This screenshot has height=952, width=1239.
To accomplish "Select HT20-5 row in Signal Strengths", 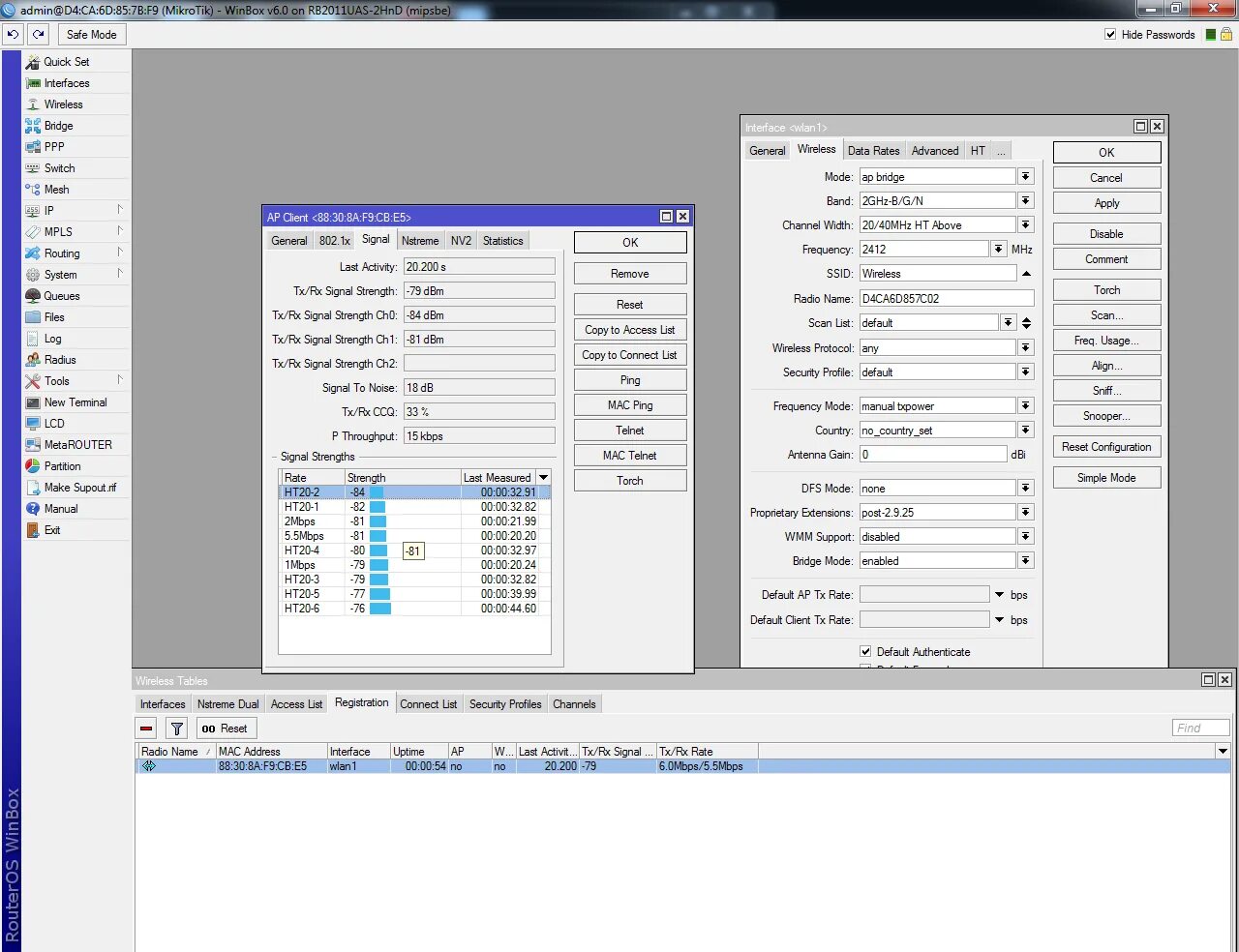I will [414, 594].
